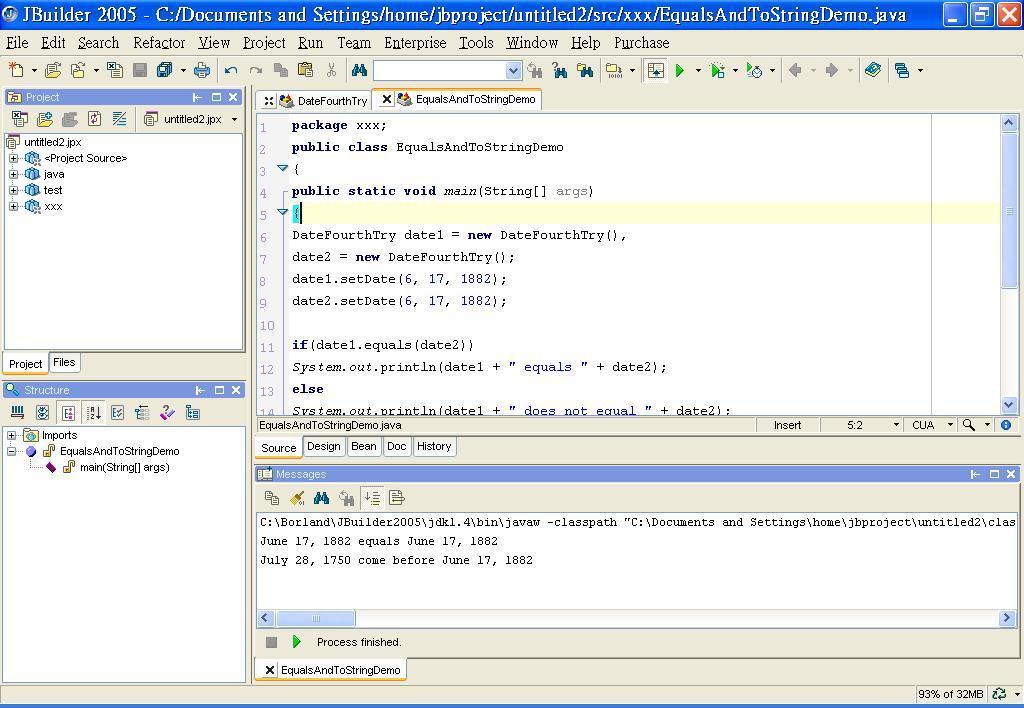The width and height of the screenshot is (1024, 708).
Task: Clear messages with the broom icon
Action: point(296,498)
